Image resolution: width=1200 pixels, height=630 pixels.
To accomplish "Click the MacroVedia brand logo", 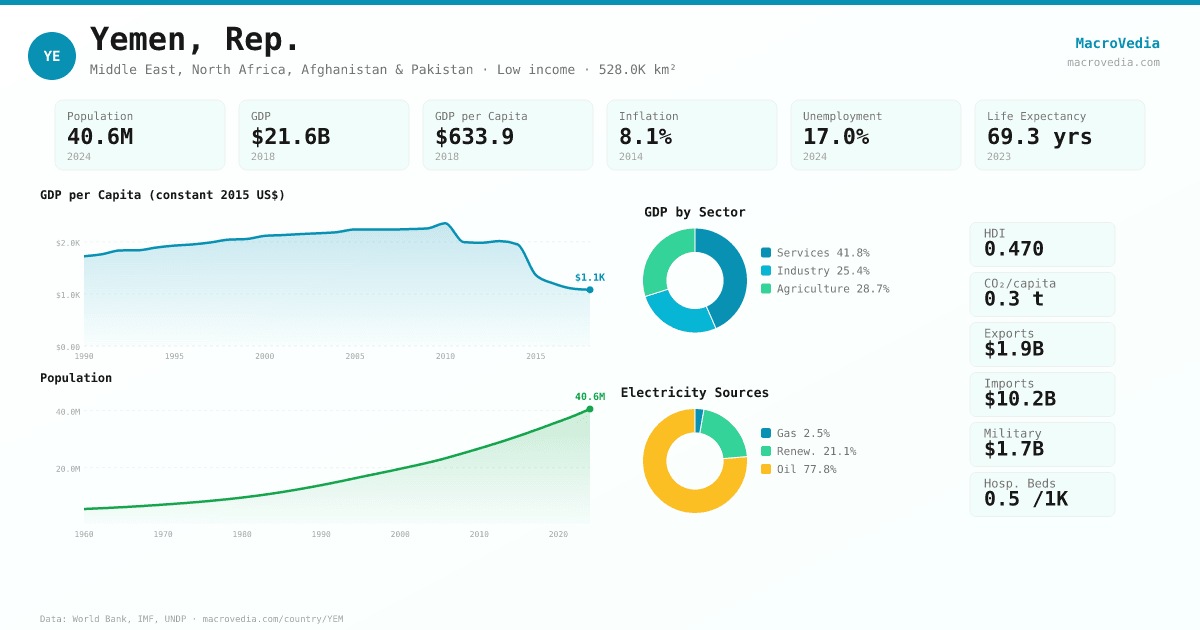I will click(x=1117, y=43).
